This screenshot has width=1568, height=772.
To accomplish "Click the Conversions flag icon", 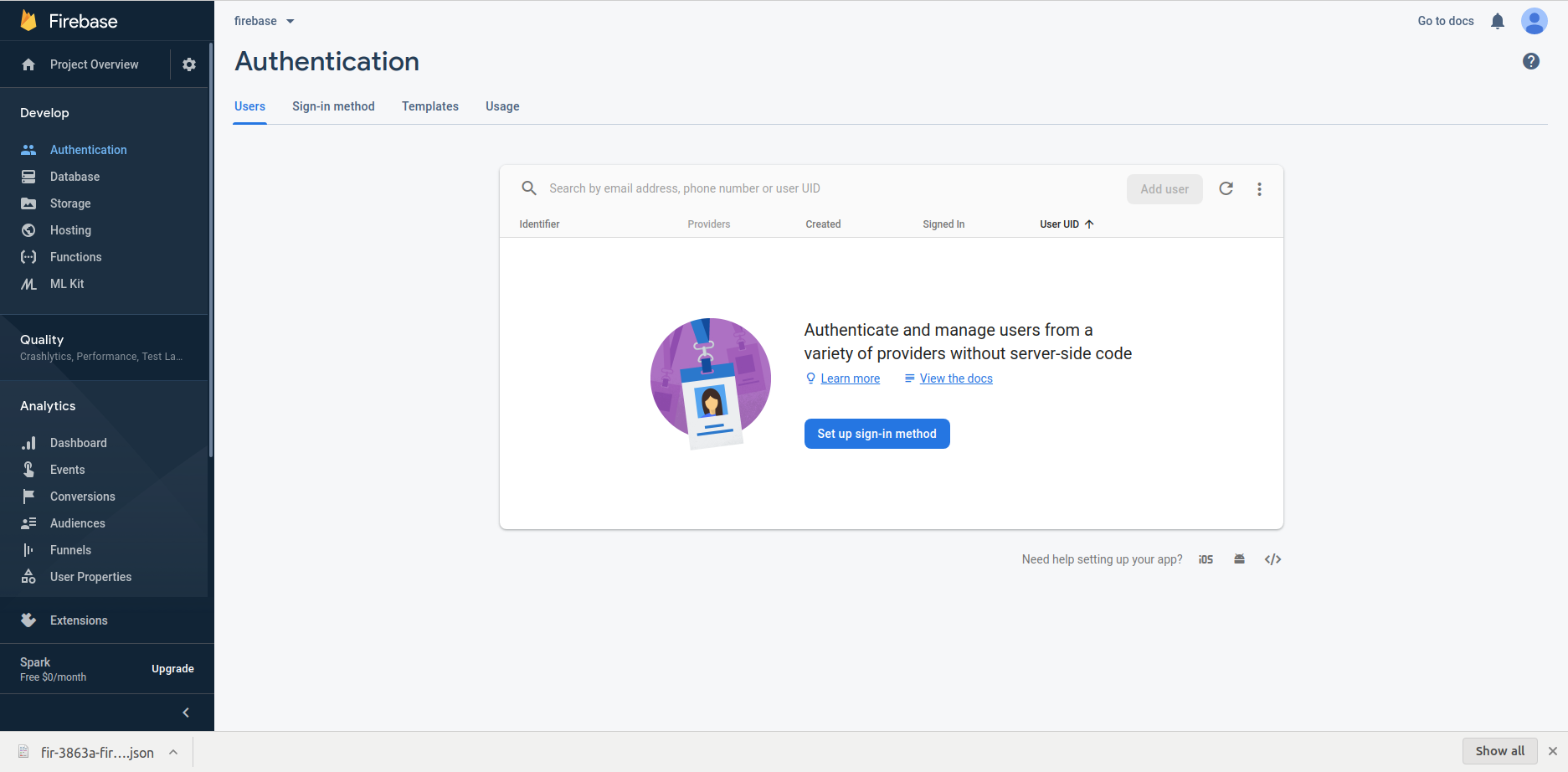I will pyautogui.click(x=28, y=497).
